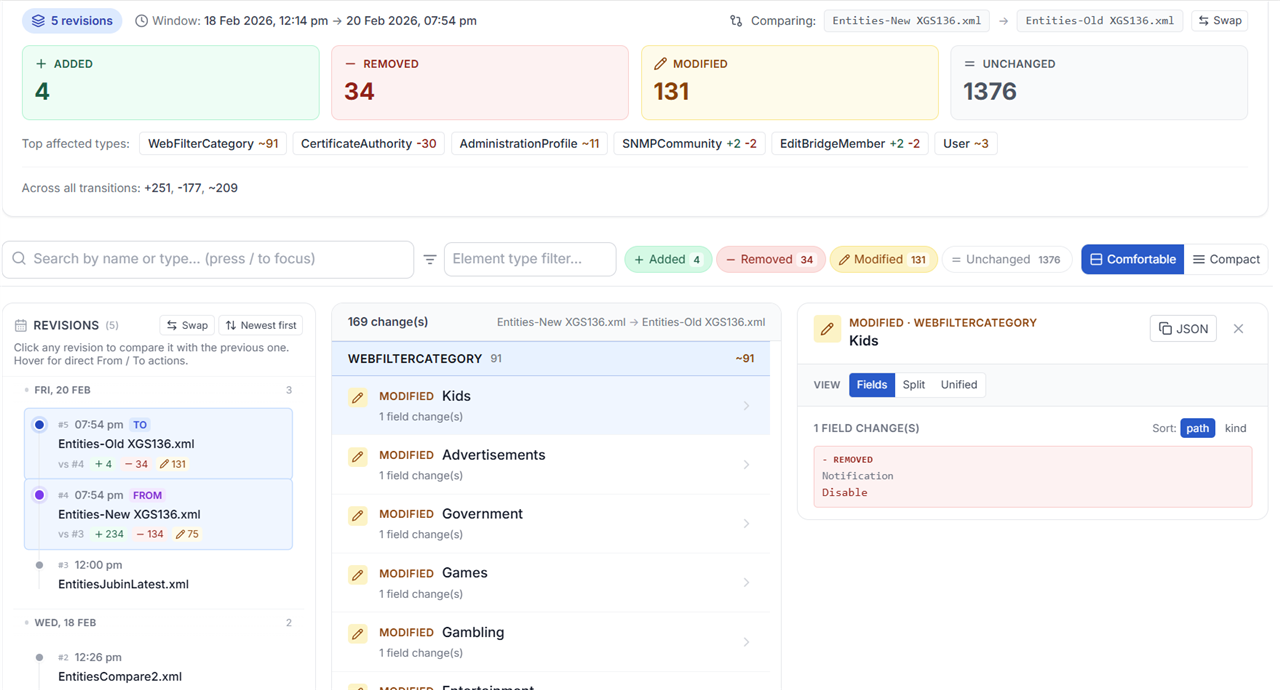Switch to the Split view tab
1280x690 pixels.
[914, 385]
